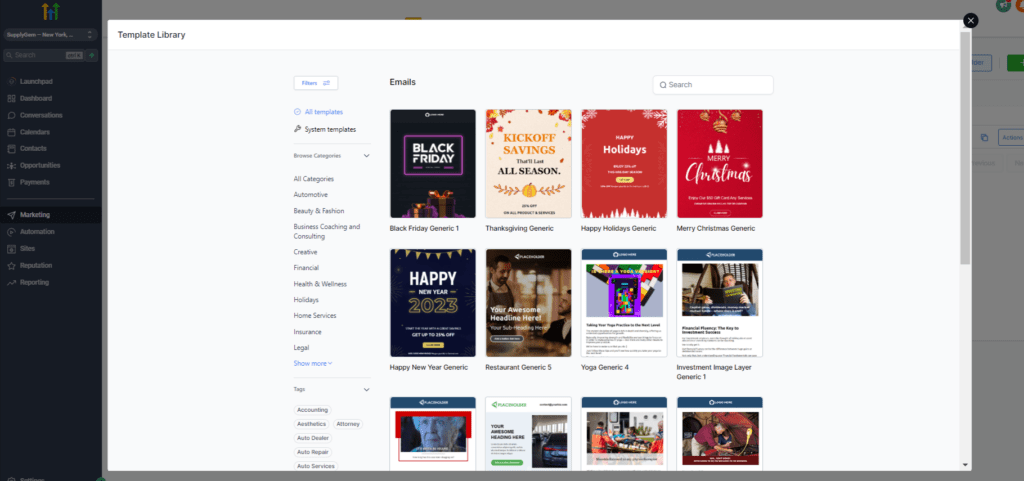Click the System templates wrench icon

298,129
